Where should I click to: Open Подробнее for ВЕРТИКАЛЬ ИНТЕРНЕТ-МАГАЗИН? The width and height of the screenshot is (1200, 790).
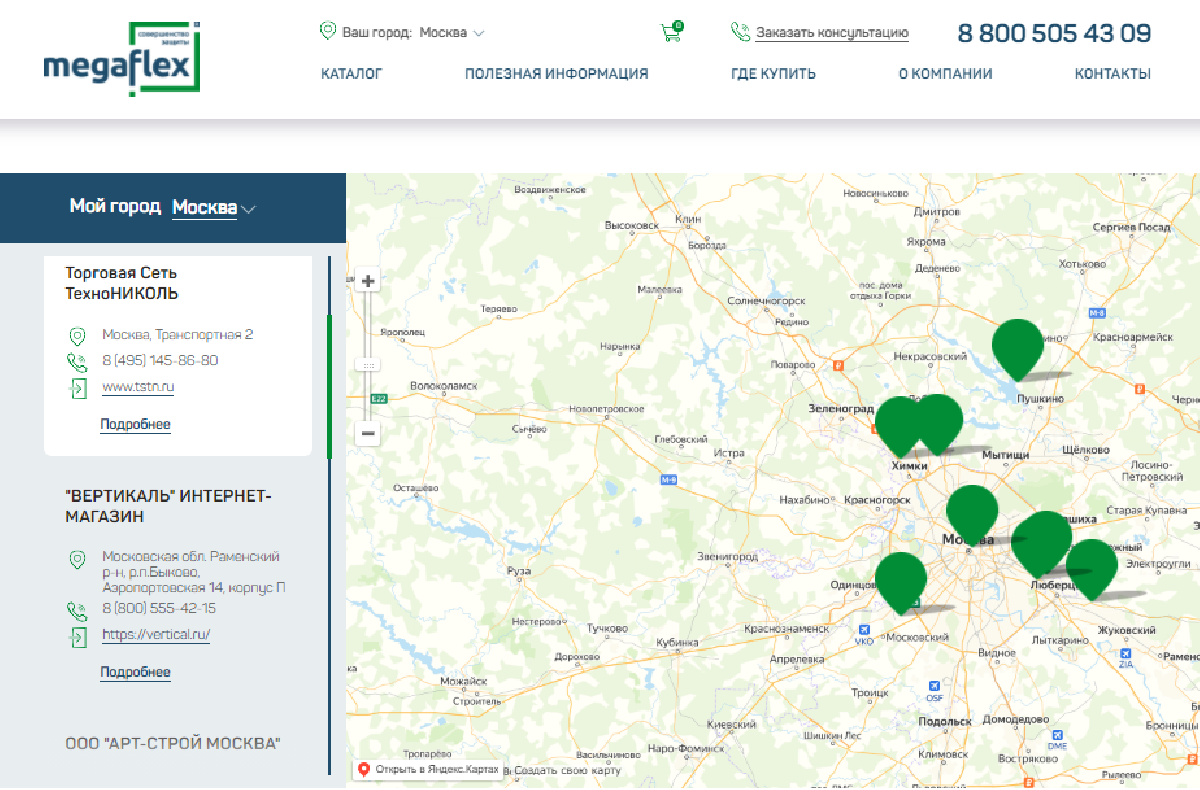tap(135, 673)
